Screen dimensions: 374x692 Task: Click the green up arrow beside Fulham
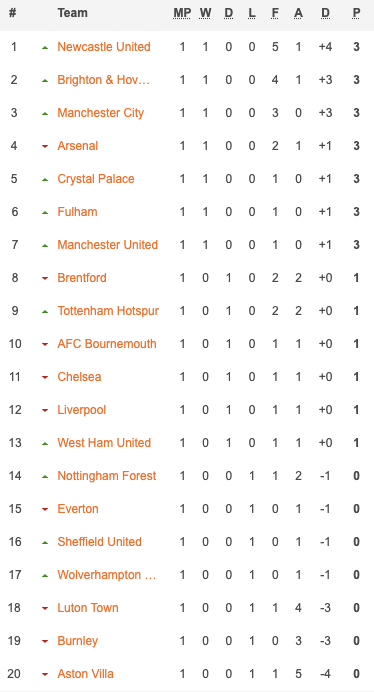pyautogui.click(x=45, y=212)
